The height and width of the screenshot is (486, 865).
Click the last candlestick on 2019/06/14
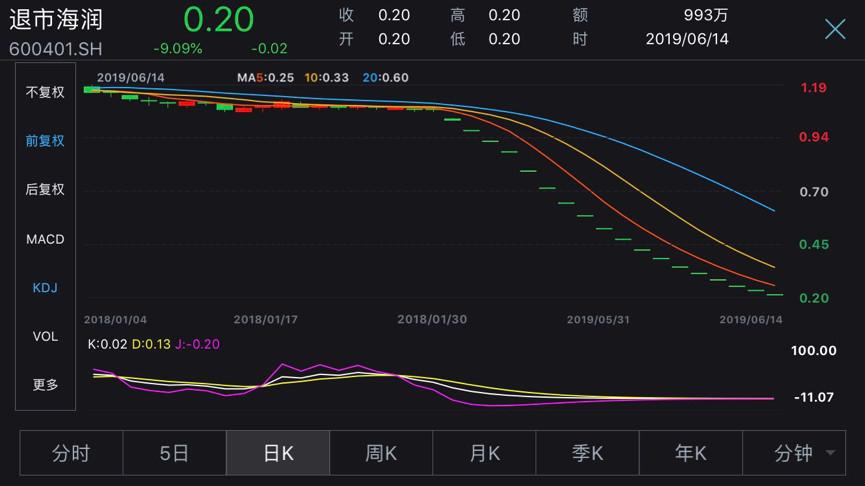[x=775, y=294]
